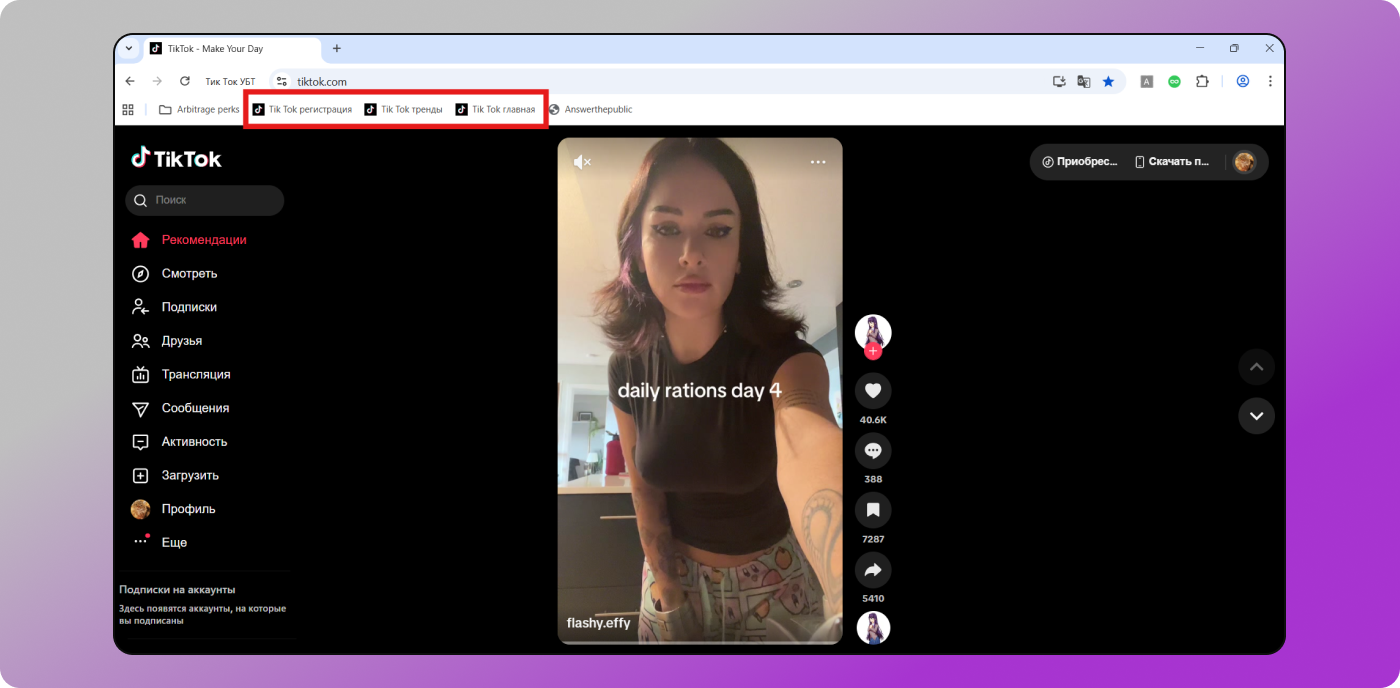Open Tik Tok тренды bookmark
Screen dimensions: 1400x688
click(x=403, y=109)
